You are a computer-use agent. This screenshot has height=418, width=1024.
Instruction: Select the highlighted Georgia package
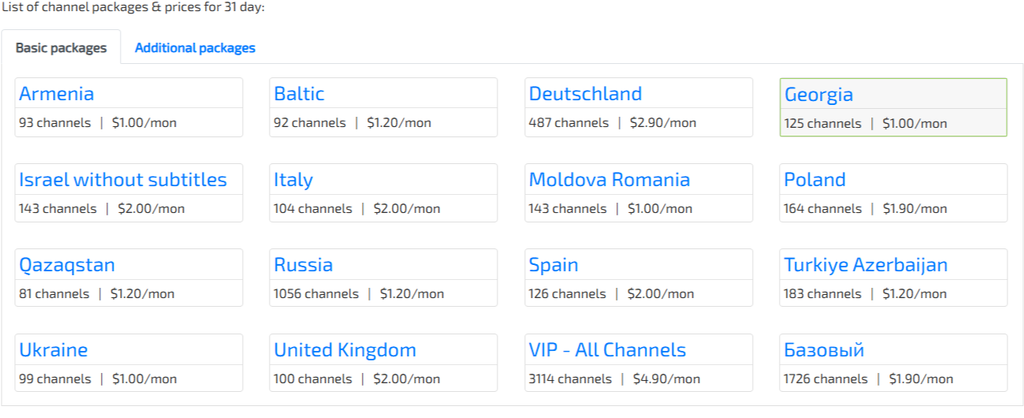[x=819, y=95]
